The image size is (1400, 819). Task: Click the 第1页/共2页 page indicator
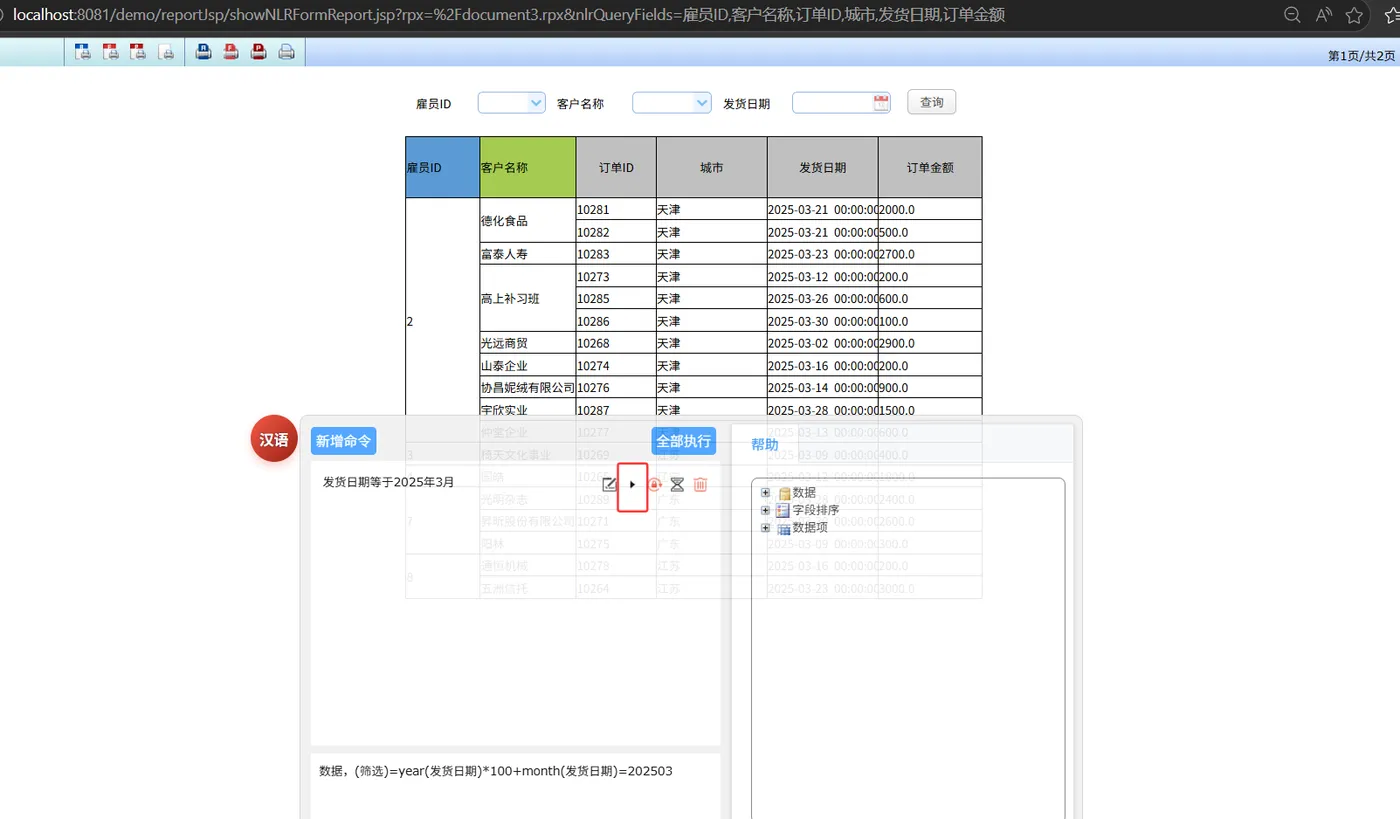point(1361,56)
